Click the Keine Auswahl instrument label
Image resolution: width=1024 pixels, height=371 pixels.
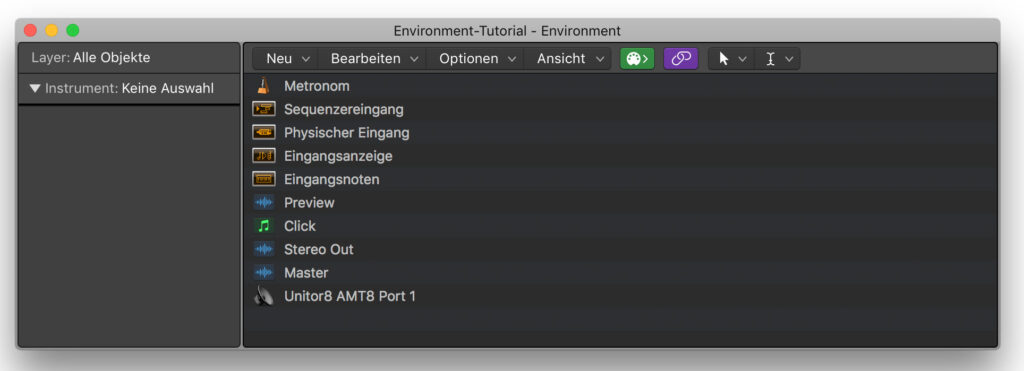pyautogui.click(x=167, y=88)
